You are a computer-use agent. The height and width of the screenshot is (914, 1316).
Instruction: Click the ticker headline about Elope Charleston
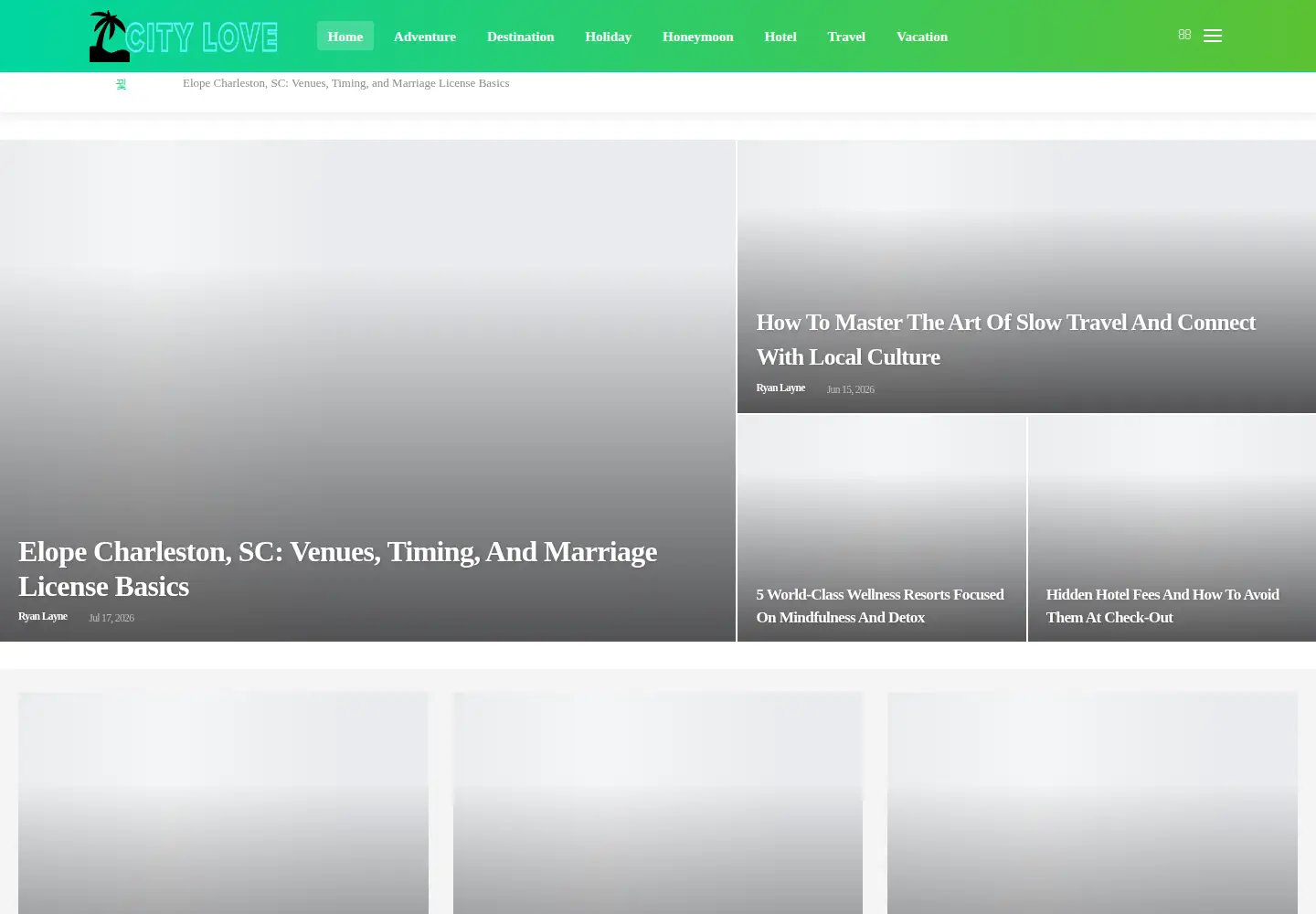pos(346,83)
